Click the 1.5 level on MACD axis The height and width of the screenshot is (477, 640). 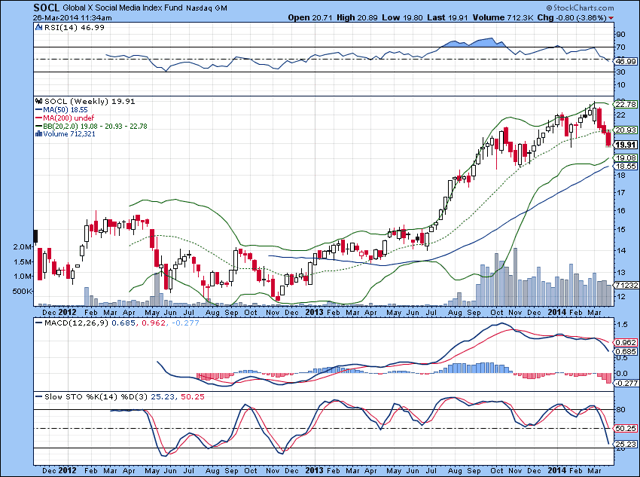click(622, 324)
